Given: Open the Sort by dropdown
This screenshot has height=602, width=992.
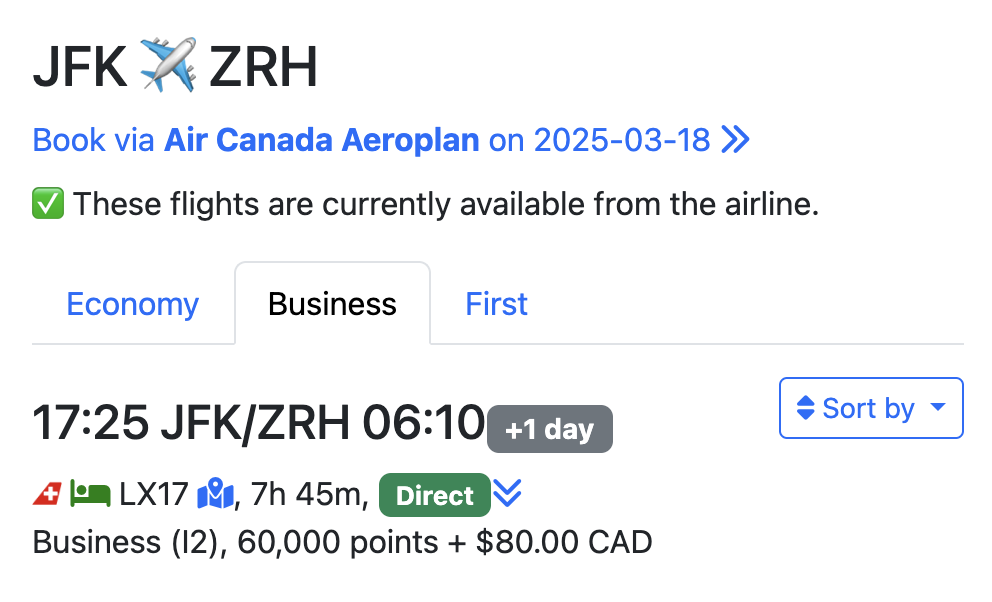Looking at the screenshot, I should click(x=870, y=408).
